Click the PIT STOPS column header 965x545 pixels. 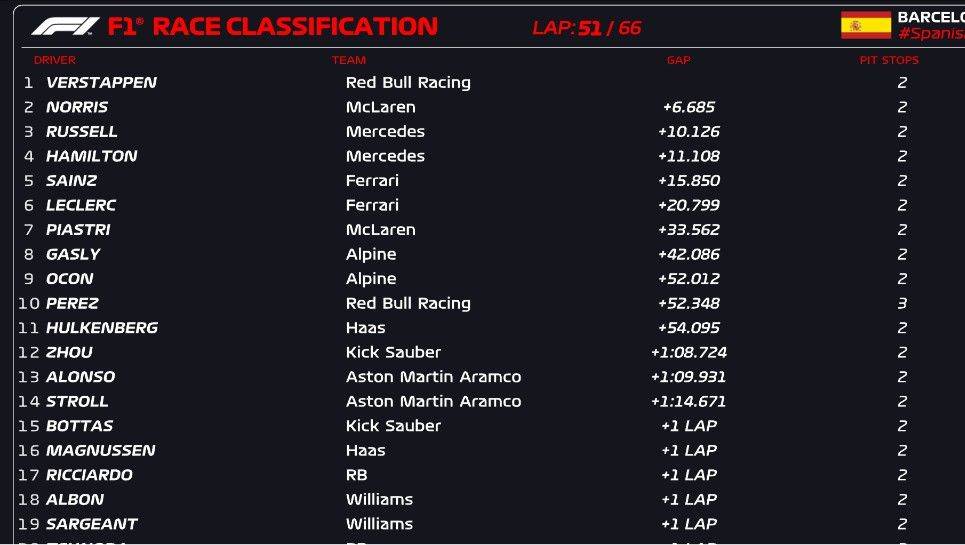pyautogui.click(x=888, y=60)
